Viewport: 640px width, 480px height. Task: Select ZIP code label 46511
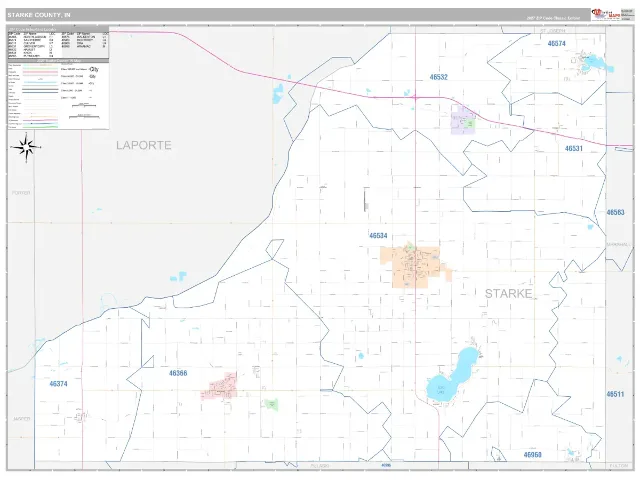point(615,394)
